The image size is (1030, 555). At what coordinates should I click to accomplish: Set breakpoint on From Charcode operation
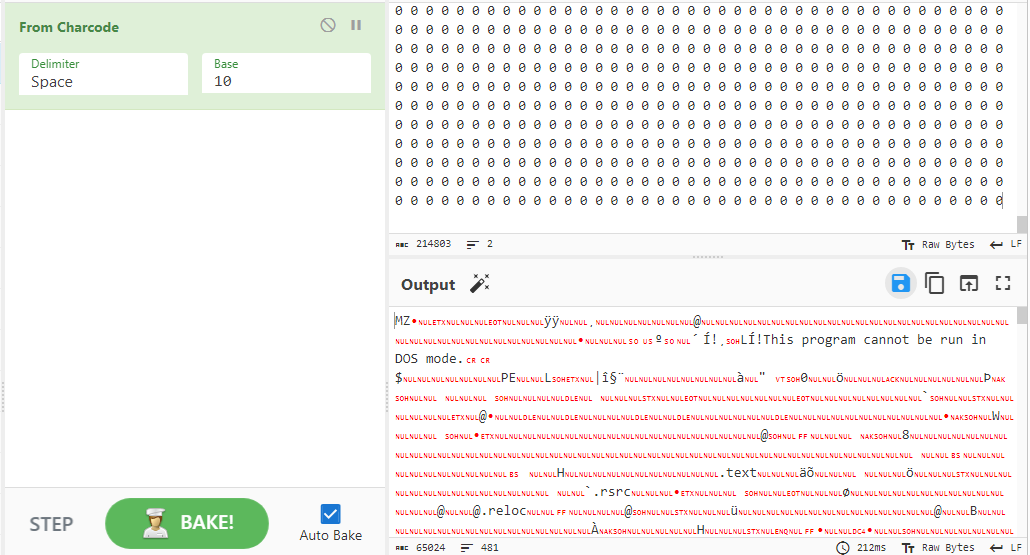click(x=356, y=26)
